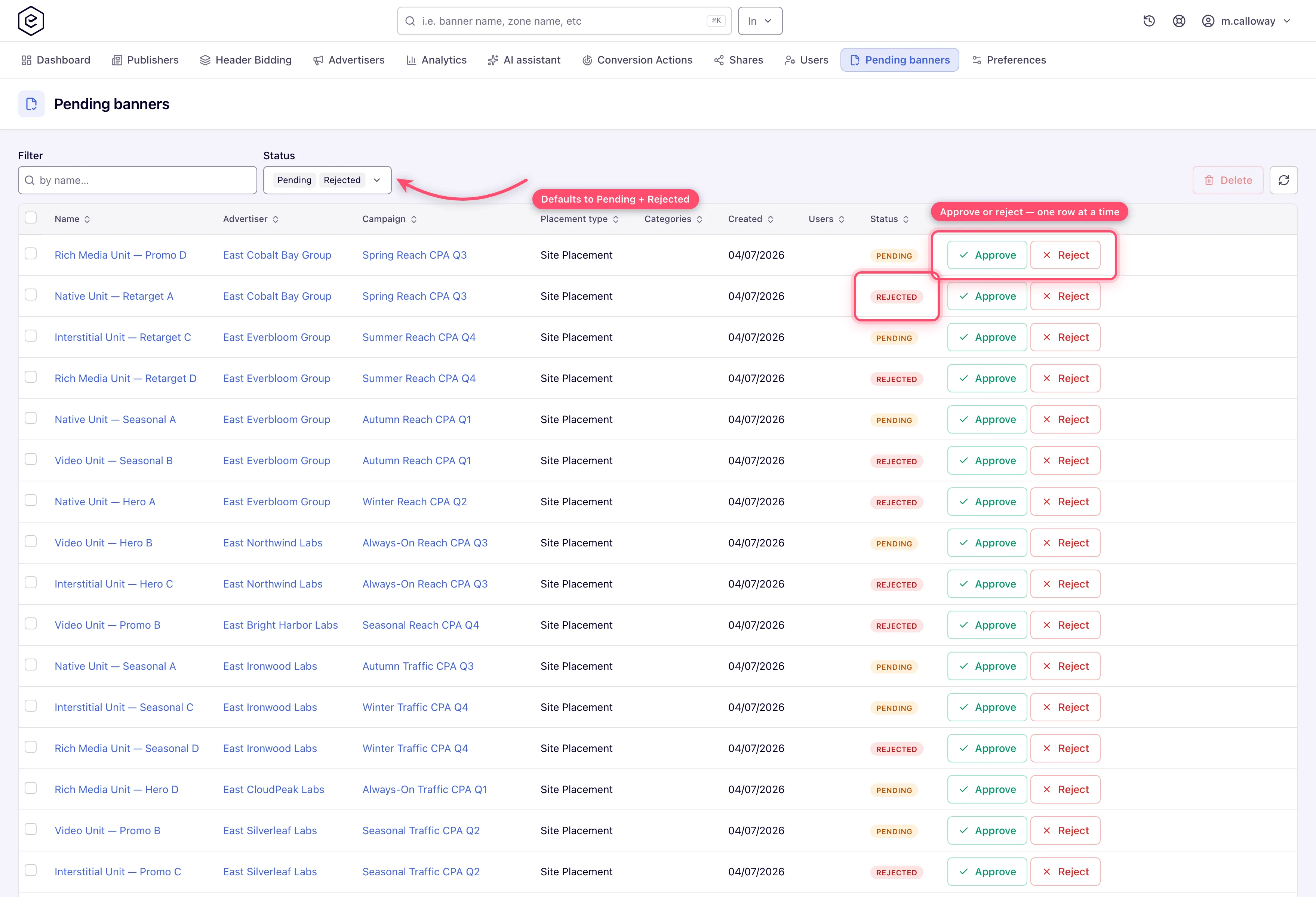Open the AI assistant tab
This screenshot has width=1316, height=897.
[524, 60]
